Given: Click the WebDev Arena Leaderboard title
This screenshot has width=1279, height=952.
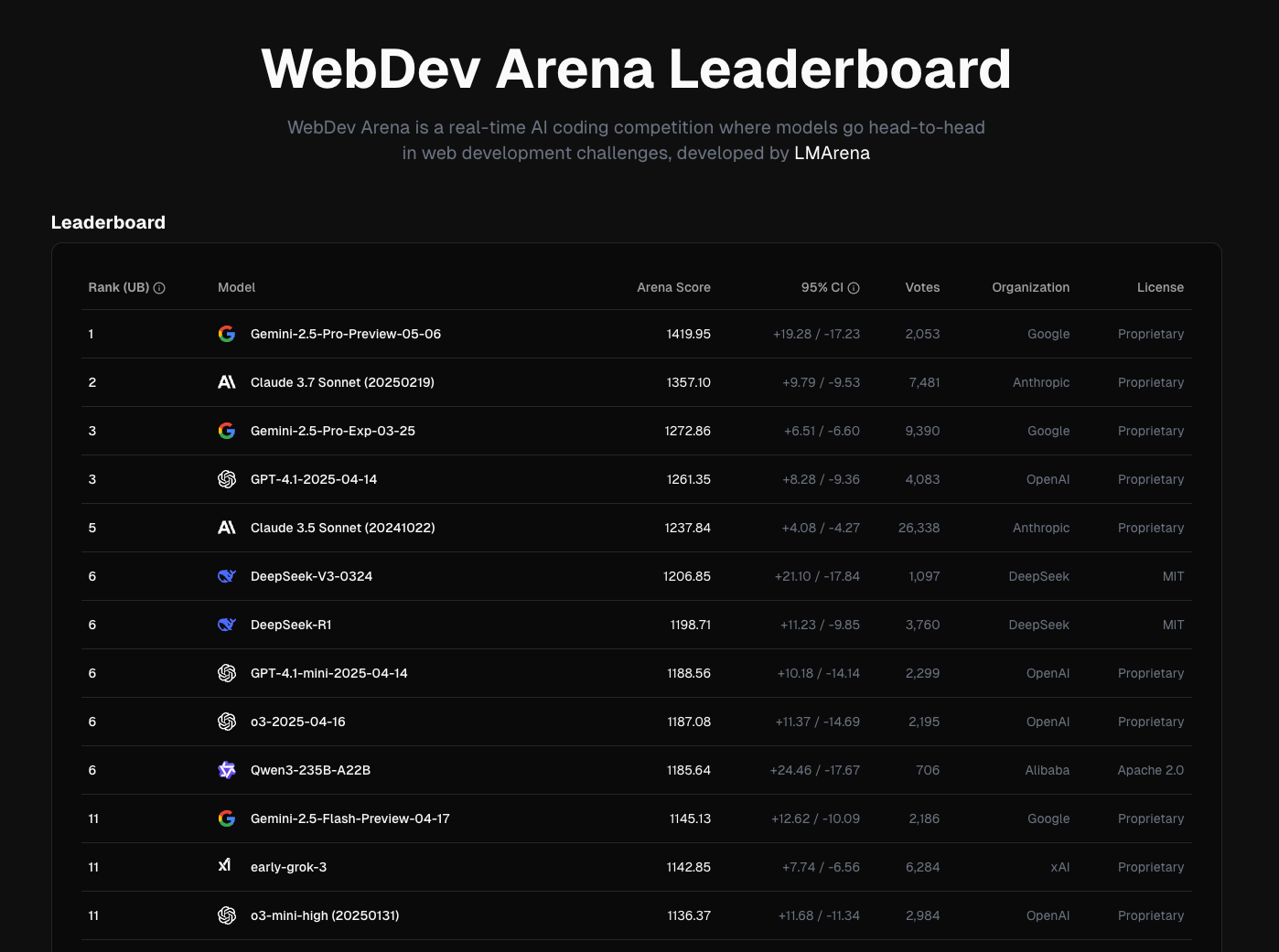Looking at the screenshot, I should click(x=636, y=69).
